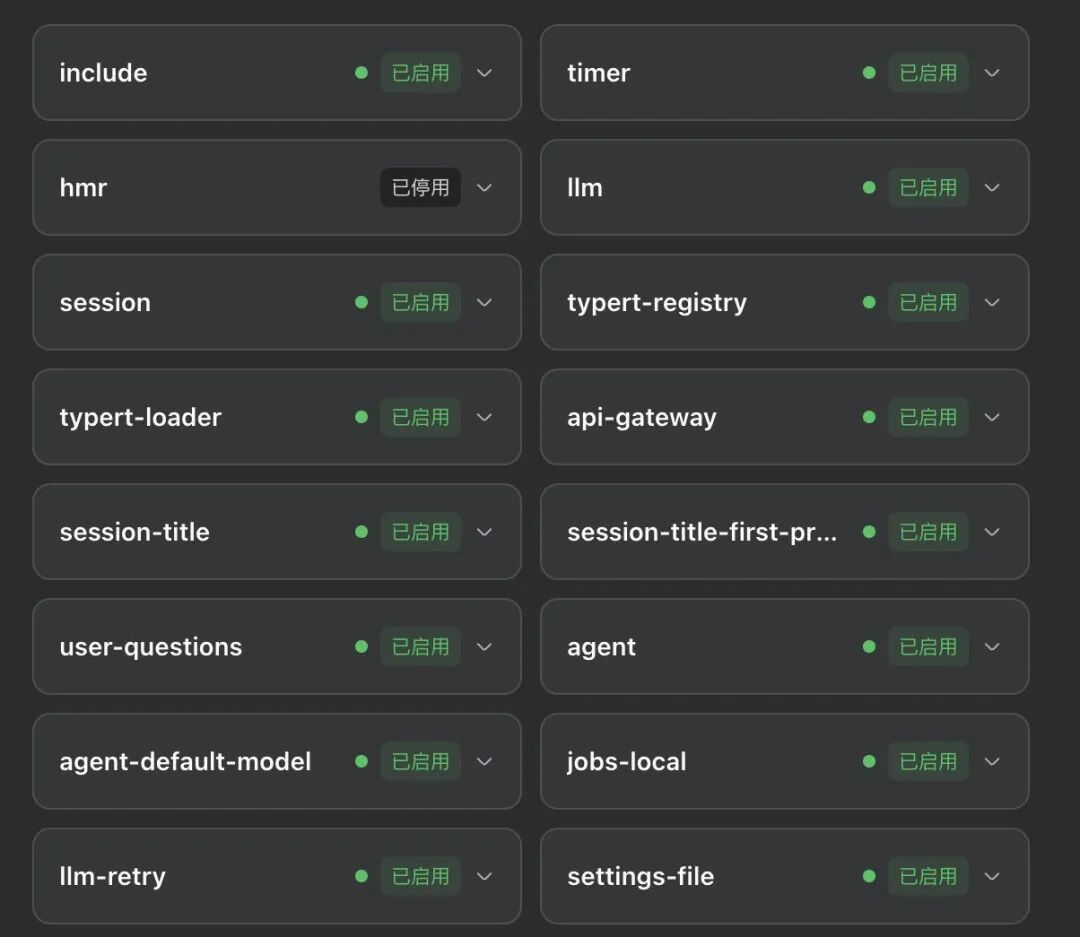The image size is (1080, 937).
Task: Open the hmr plugin dropdown arrow
Action: [484, 187]
